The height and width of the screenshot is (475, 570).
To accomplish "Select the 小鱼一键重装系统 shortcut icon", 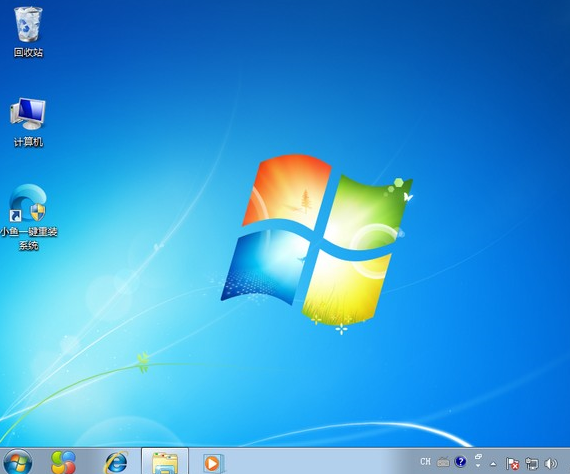I will pyautogui.click(x=28, y=203).
